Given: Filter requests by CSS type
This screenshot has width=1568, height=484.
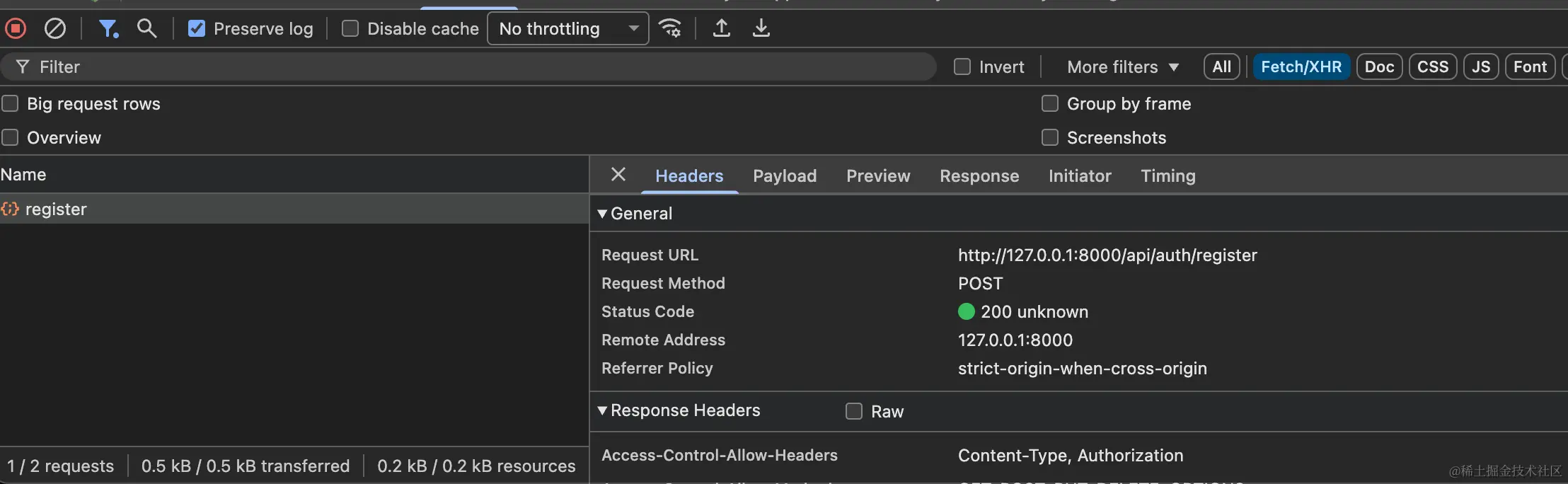Looking at the screenshot, I should (1433, 67).
